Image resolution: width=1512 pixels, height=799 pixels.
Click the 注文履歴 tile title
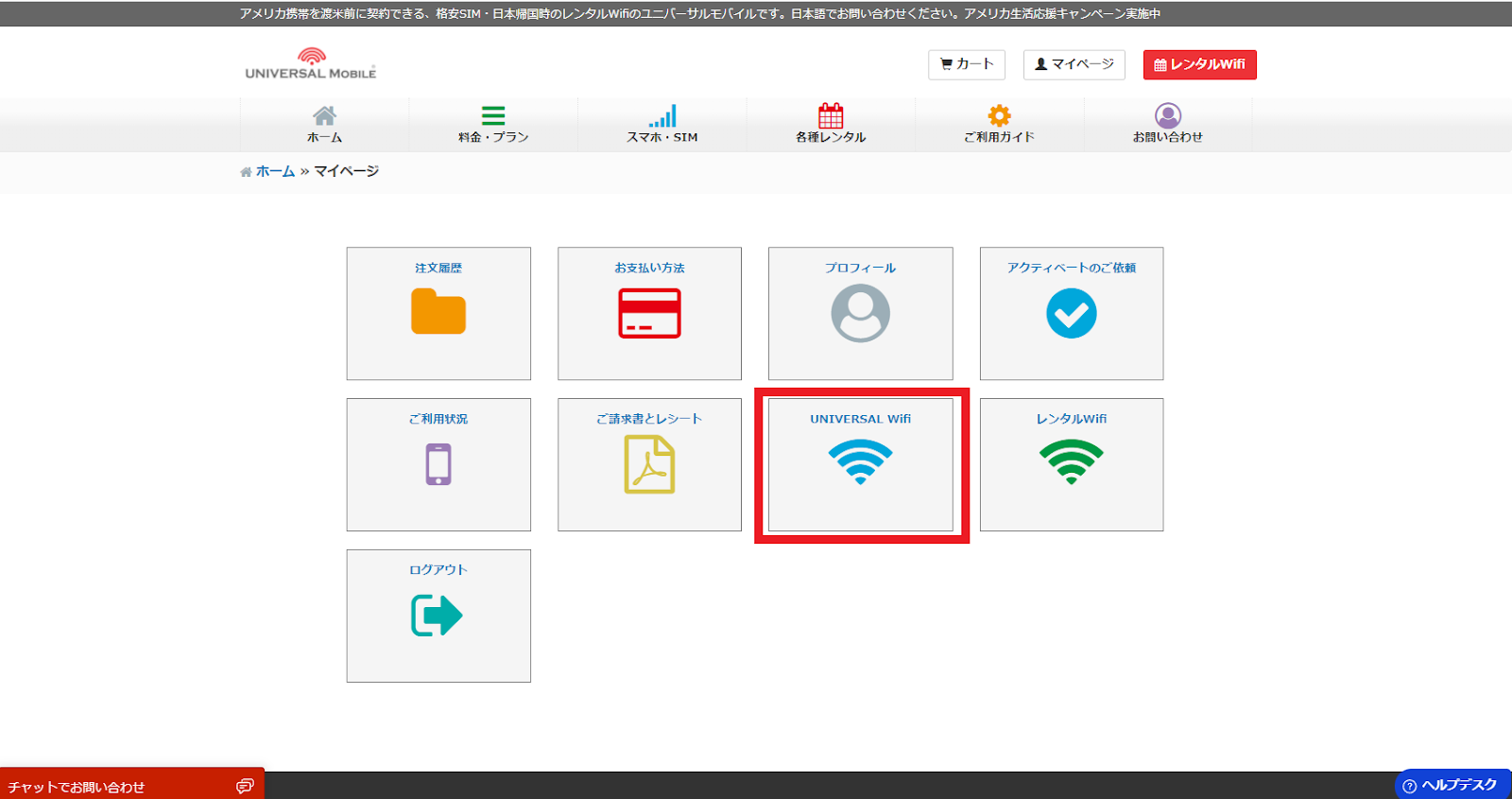tap(438, 268)
